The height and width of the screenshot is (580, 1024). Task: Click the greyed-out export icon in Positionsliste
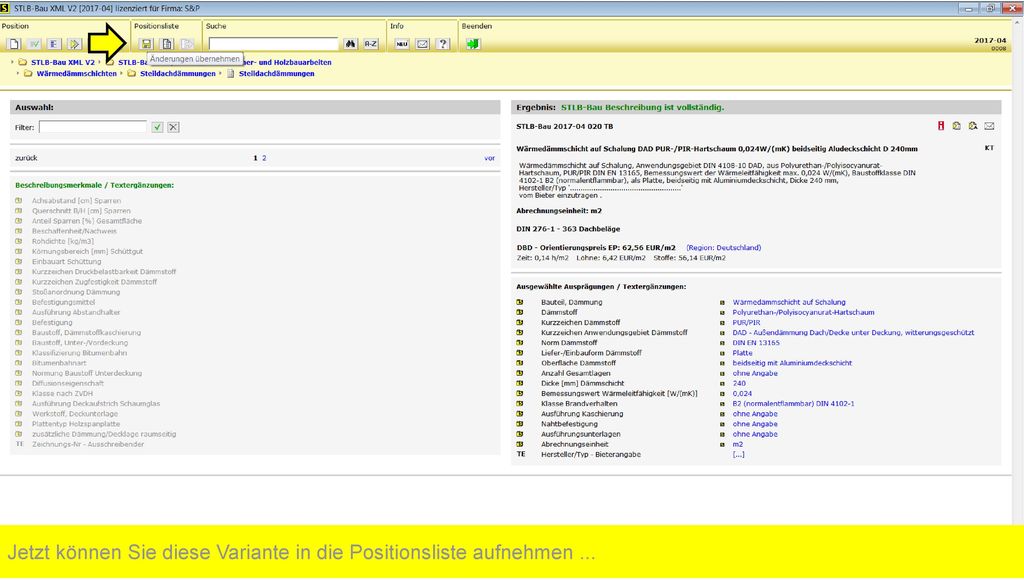[187, 44]
